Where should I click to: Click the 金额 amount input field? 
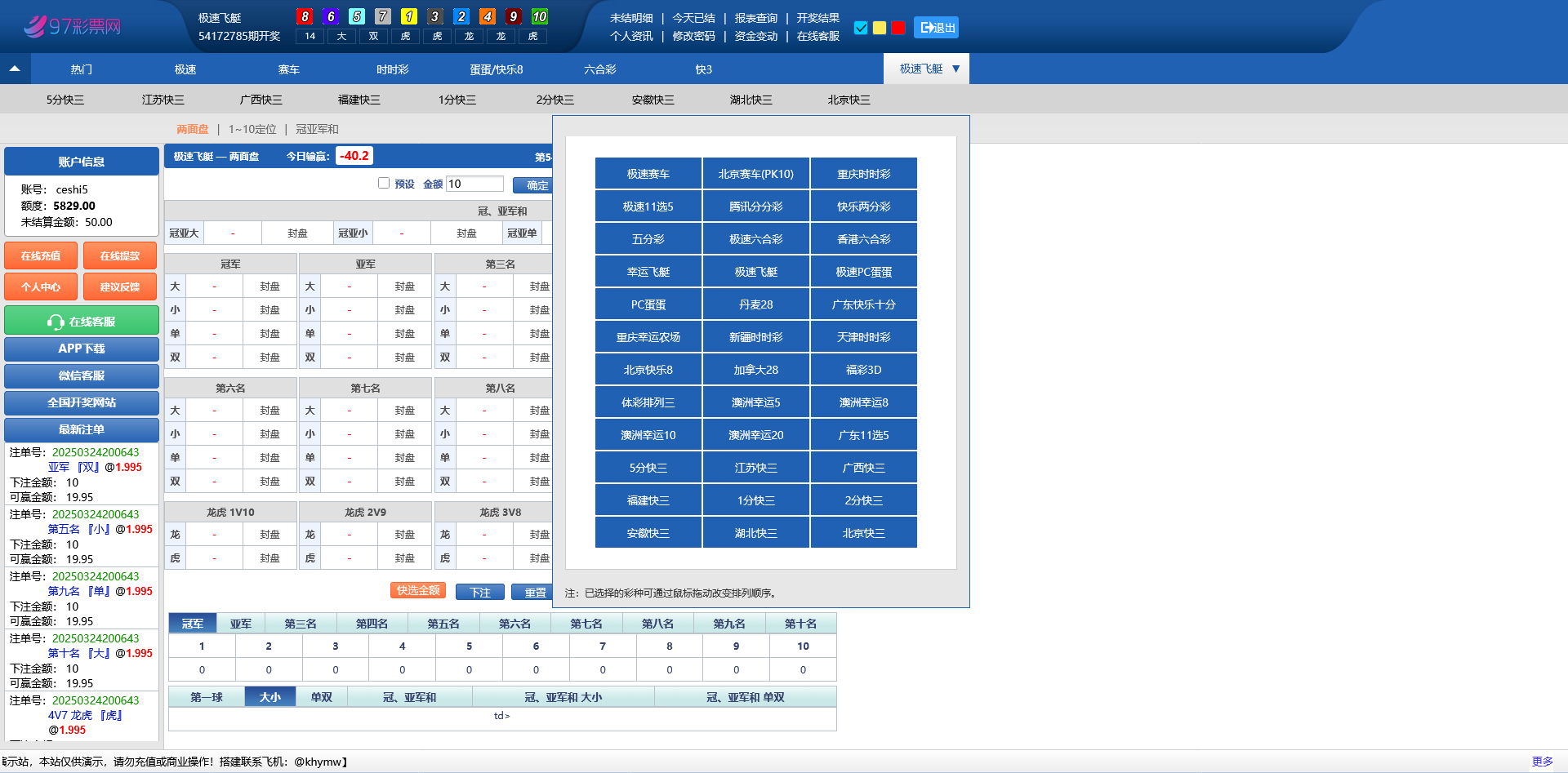tap(474, 184)
